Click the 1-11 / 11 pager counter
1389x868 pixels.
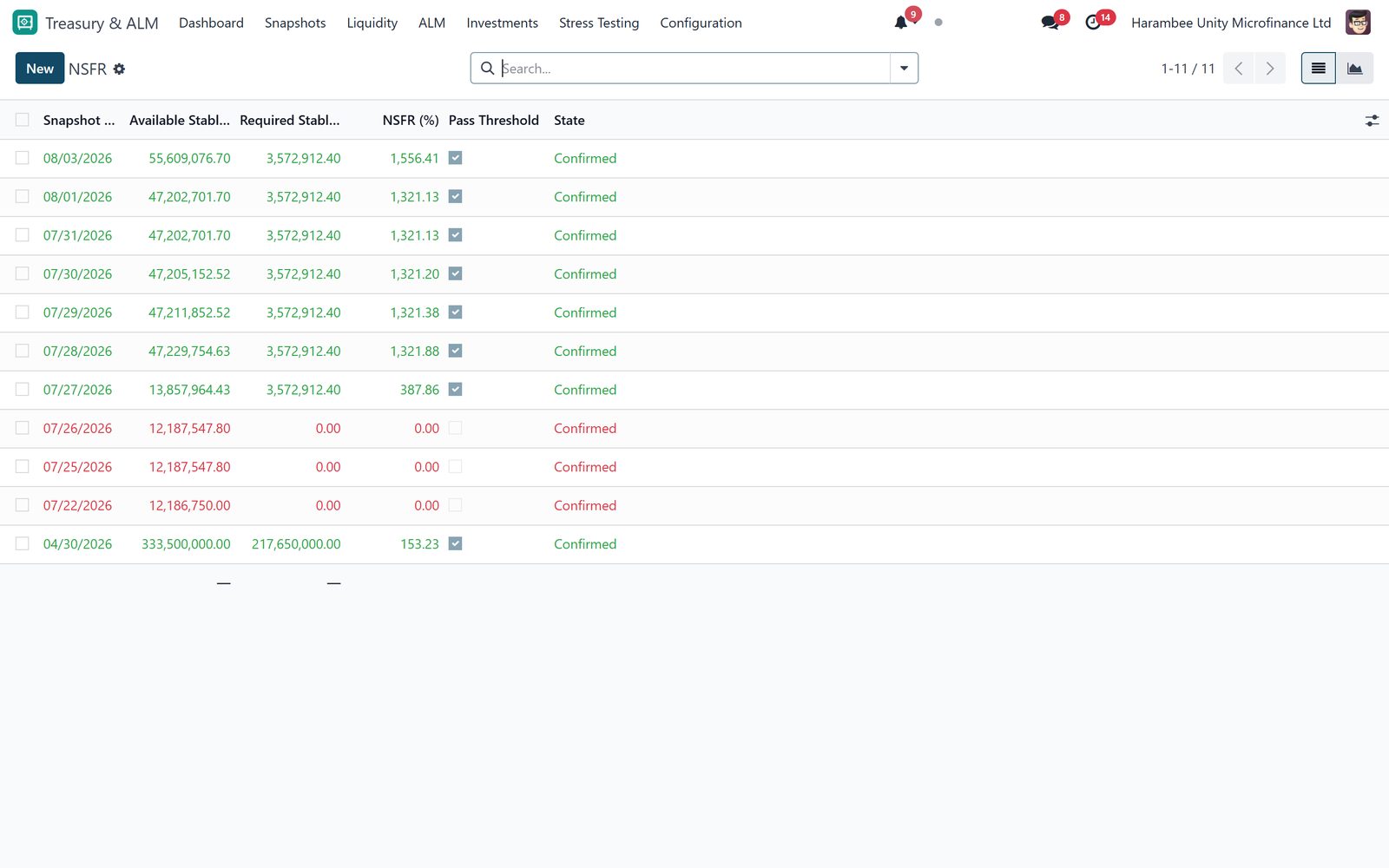pyautogui.click(x=1188, y=69)
